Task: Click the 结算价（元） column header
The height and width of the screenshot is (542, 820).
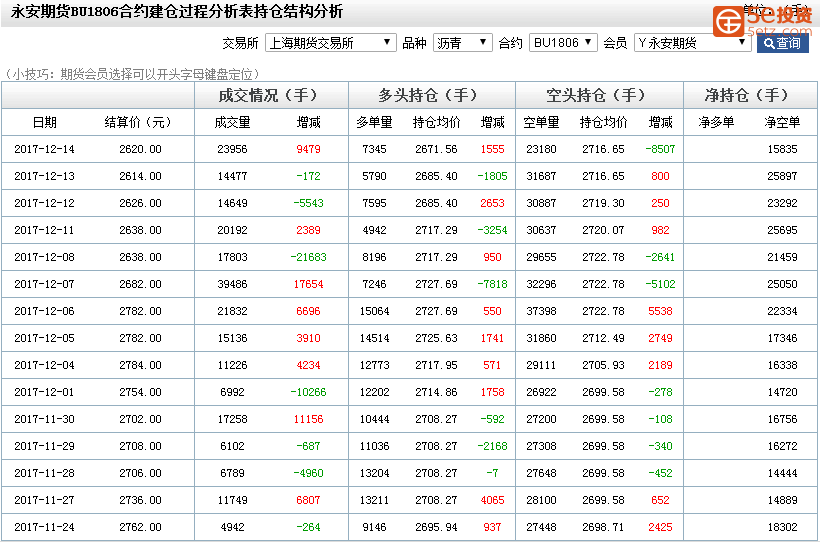Action: pyautogui.click(x=138, y=122)
